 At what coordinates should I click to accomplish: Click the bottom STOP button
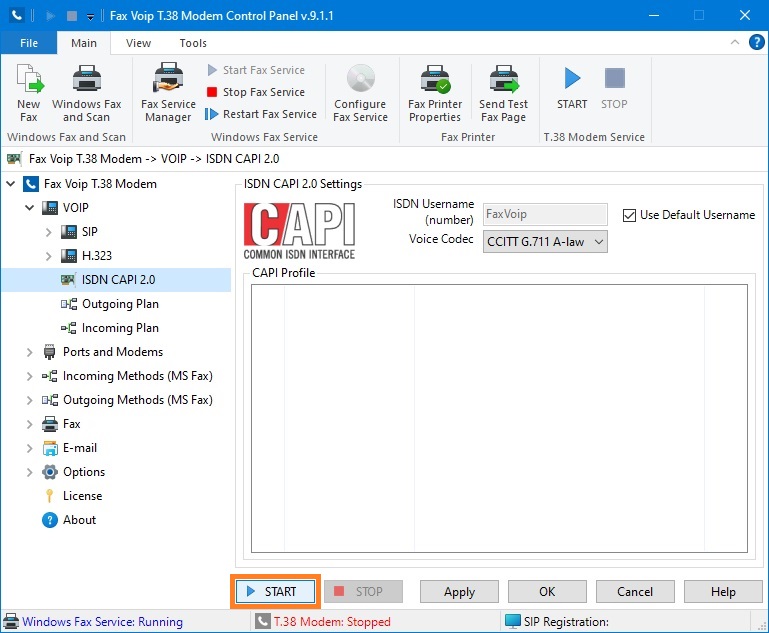pos(363,592)
